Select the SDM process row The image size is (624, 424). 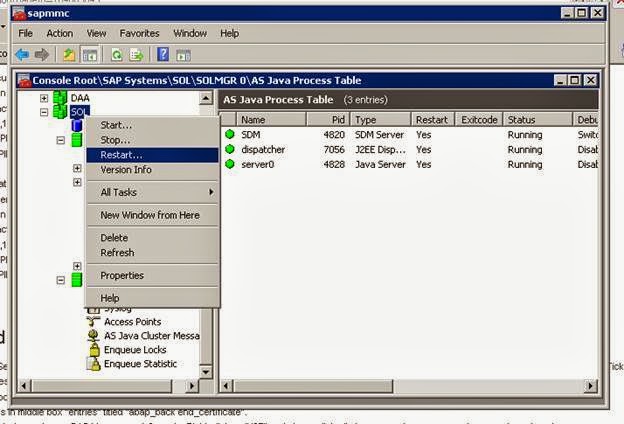coord(410,135)
